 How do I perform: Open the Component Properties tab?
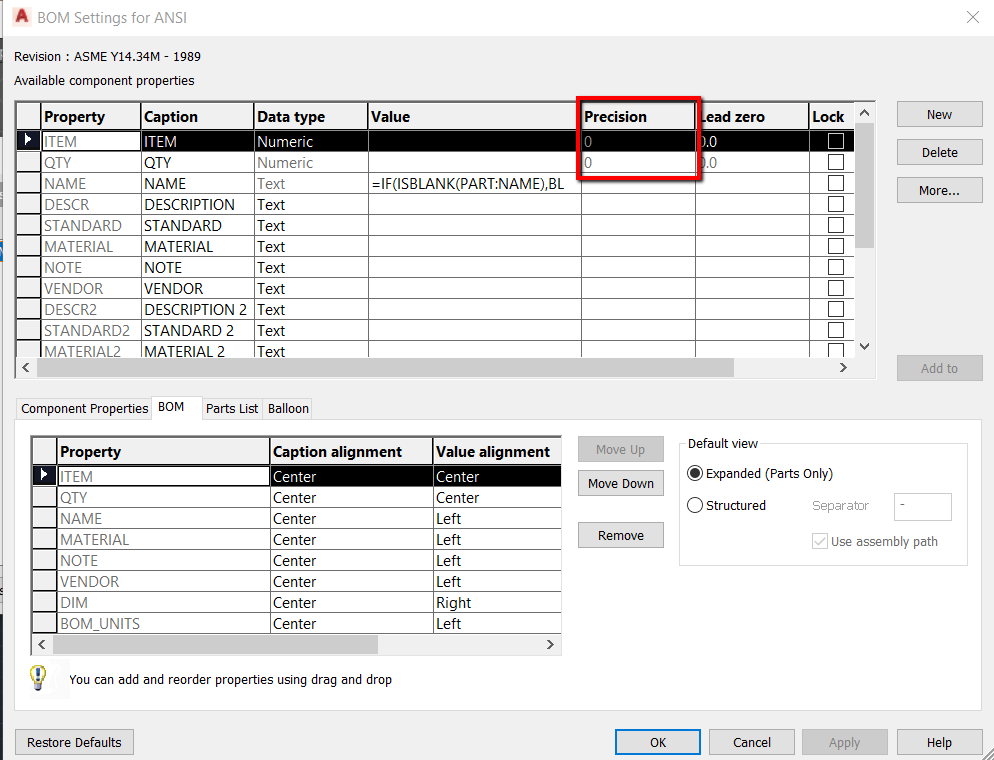(x=84, y=408)
